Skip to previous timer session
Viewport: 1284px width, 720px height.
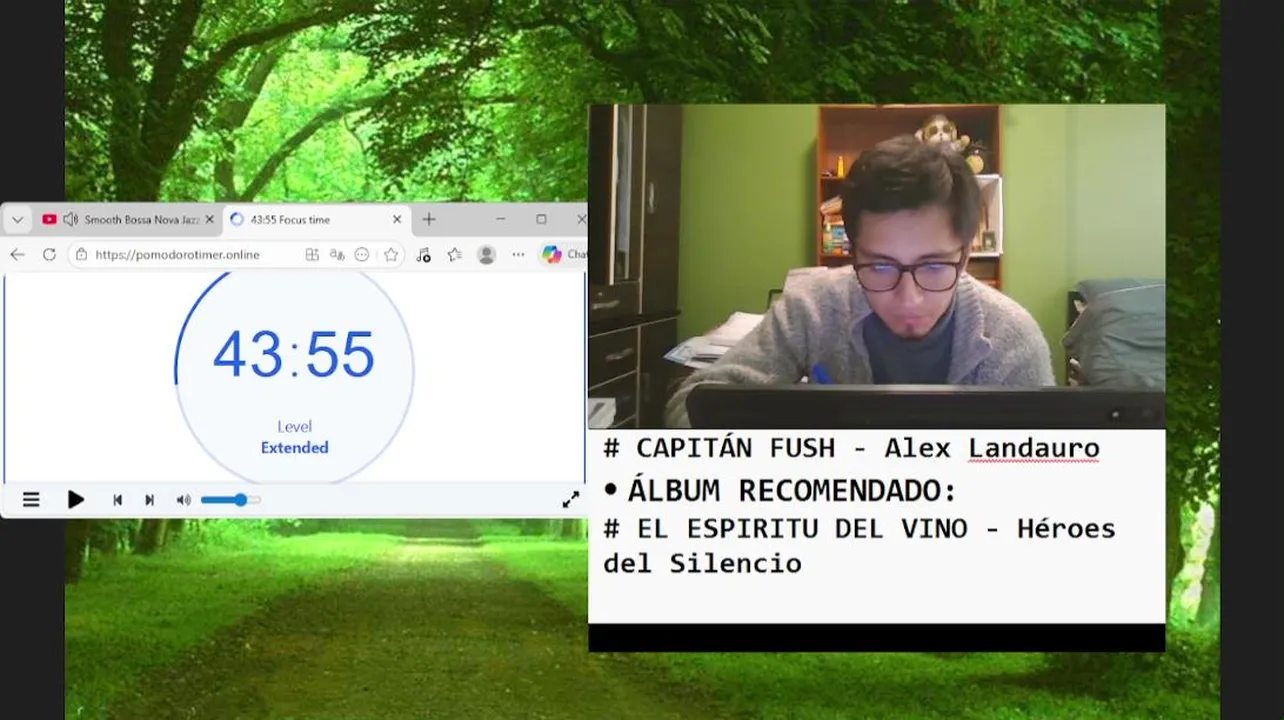coord(117,500)
